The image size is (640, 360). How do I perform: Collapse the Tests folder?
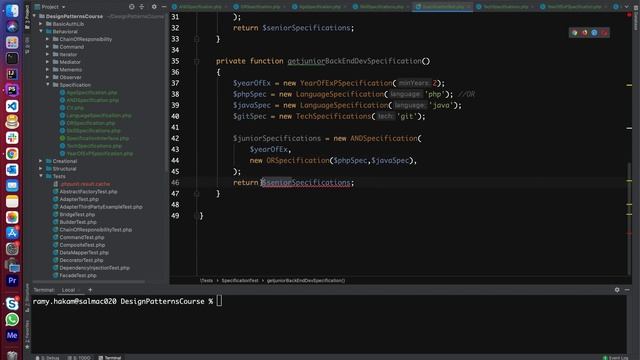click(41, 176)
